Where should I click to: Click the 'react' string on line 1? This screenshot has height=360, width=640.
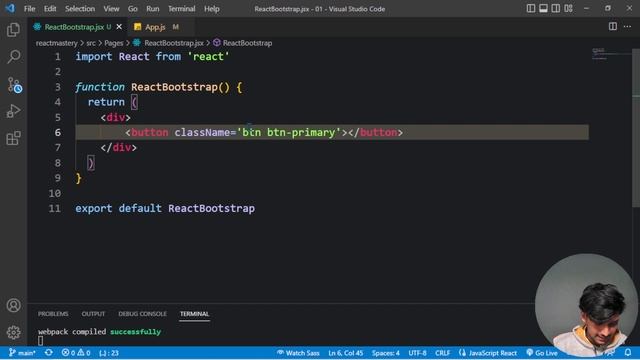pos(208,56)
